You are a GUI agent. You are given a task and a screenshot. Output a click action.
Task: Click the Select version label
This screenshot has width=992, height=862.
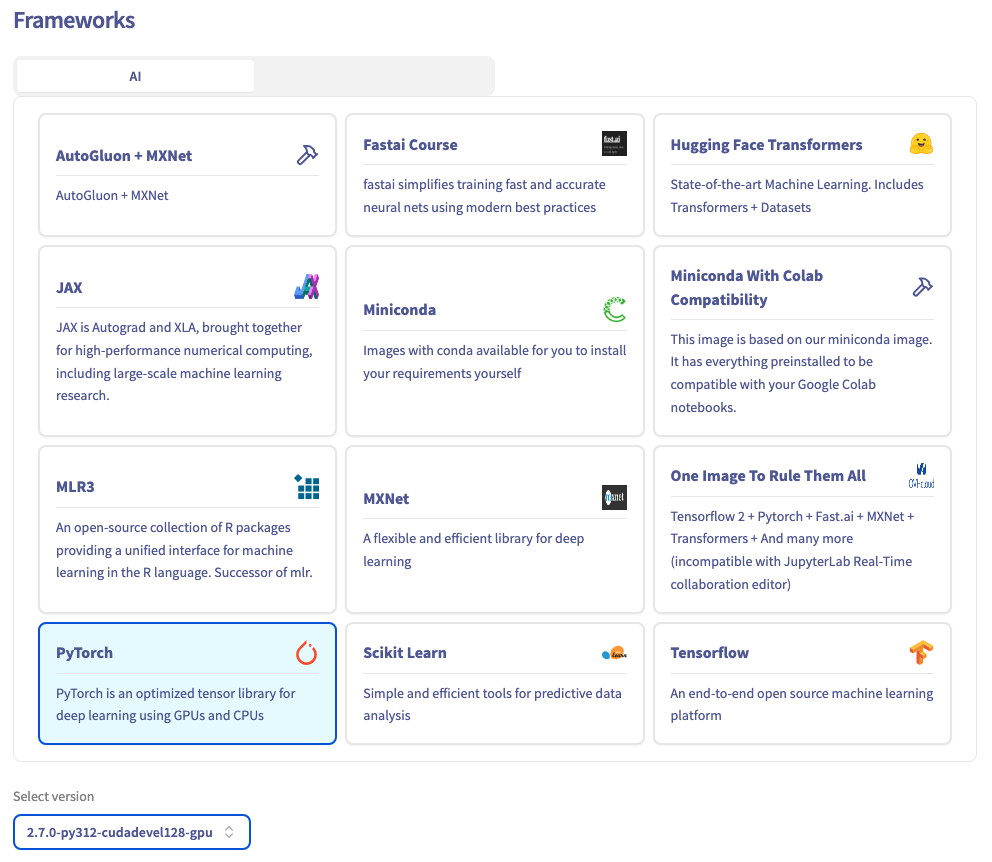[x=54, y=796]
